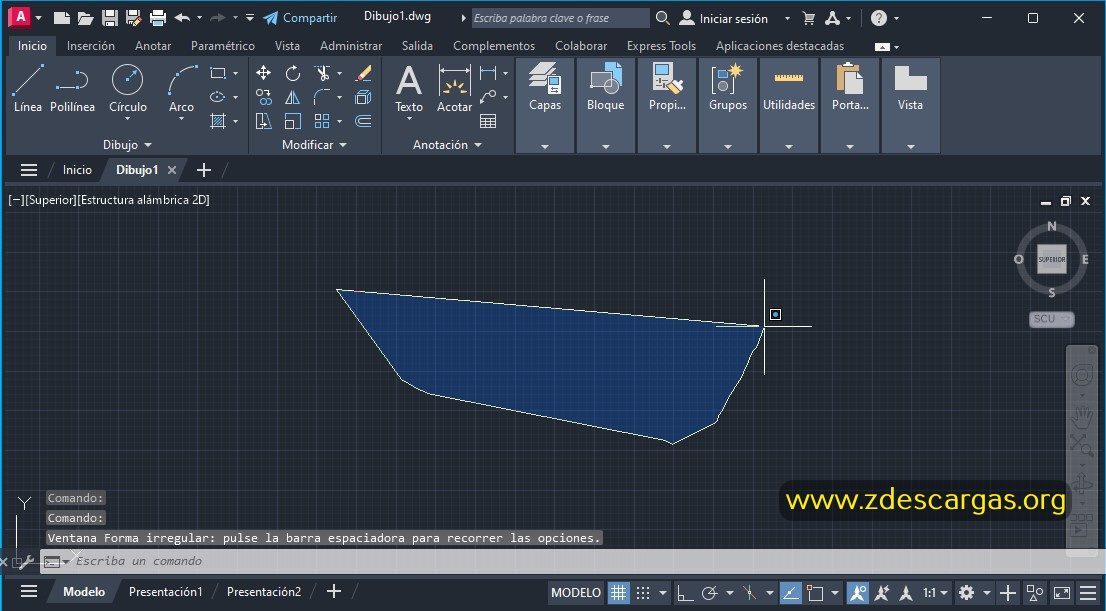The width and height of the screenshot is (1106, 611).
Task: Click the Compartir button
Action: pyautogui.click(x=300, y=18)
